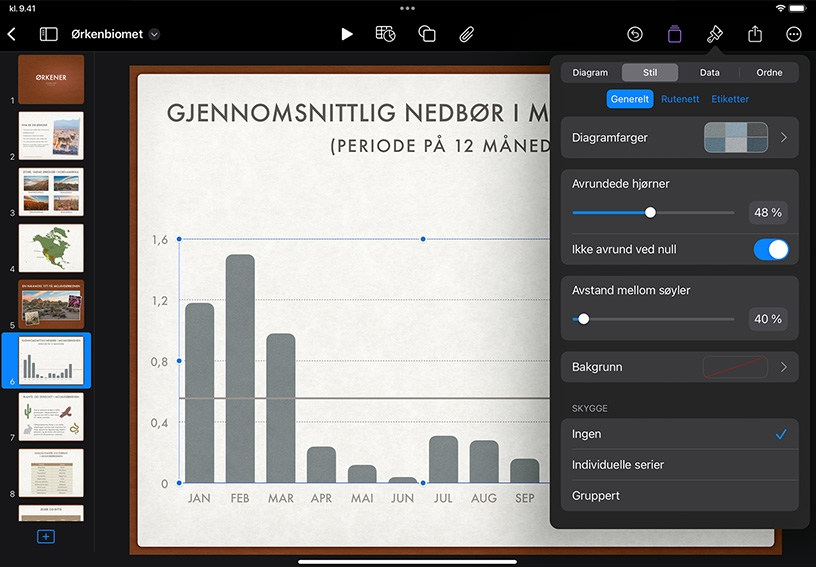816x567 pixels.
Task: Tap the 1,6 axis value label
Action: click(160, 240)
